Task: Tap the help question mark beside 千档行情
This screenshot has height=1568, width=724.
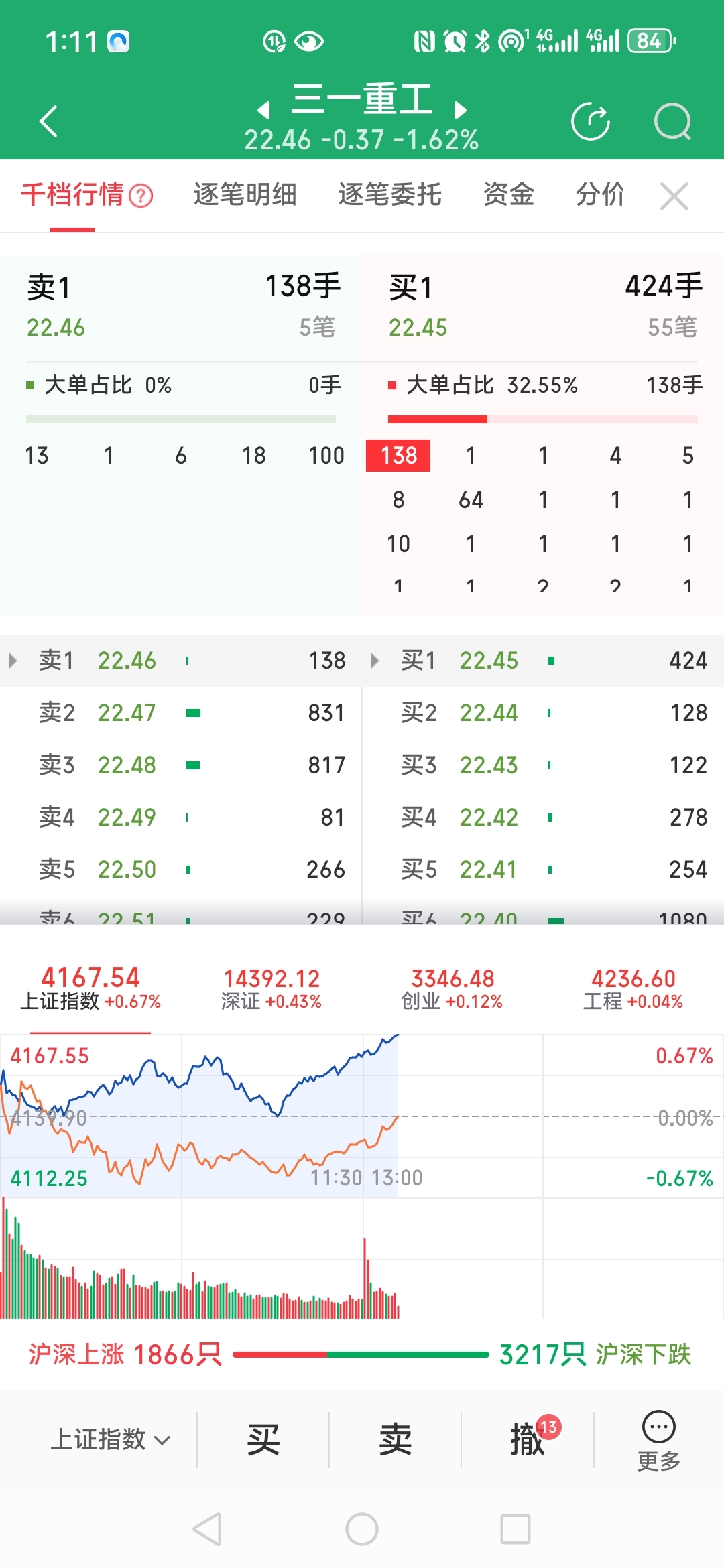Action: click(141, 196)
